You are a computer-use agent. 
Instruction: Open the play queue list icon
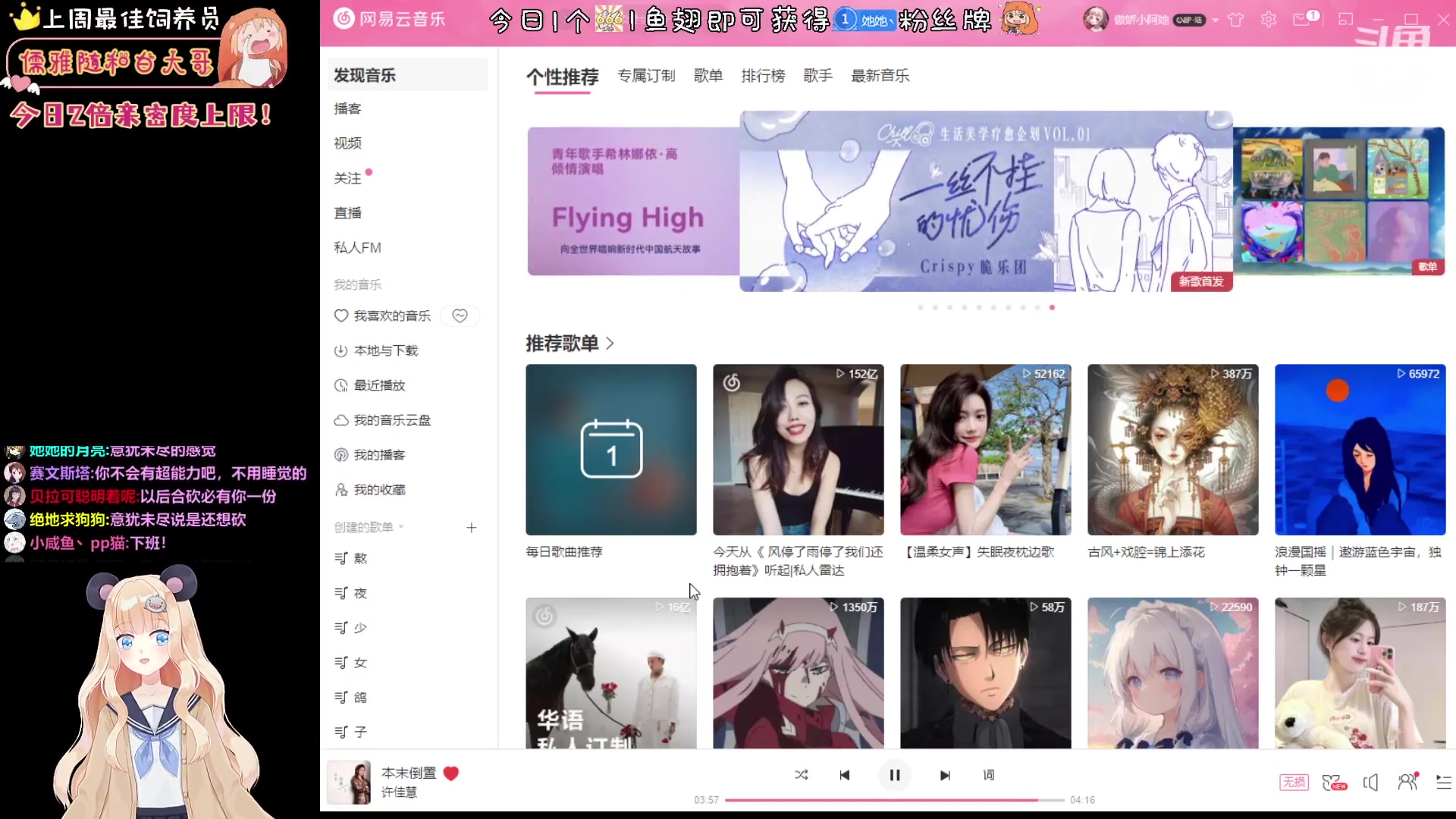(x=1444, y=782)
